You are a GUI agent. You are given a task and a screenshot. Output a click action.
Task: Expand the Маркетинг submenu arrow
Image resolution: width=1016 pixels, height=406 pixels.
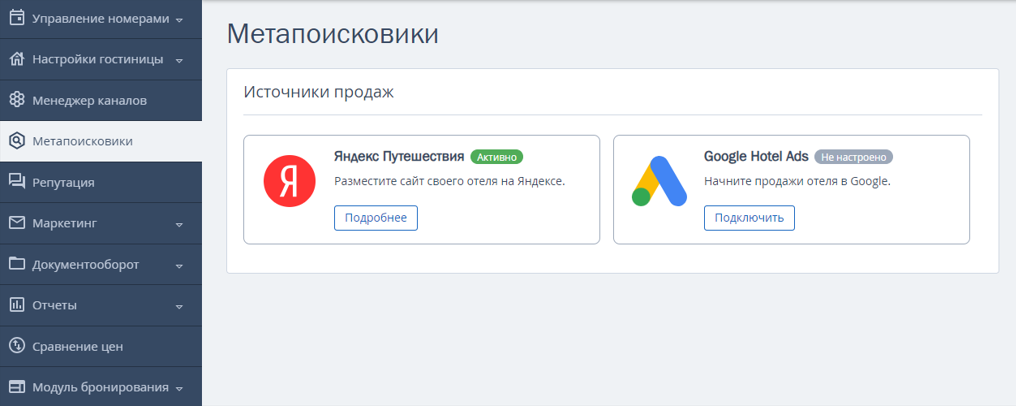tap(179, 224)
